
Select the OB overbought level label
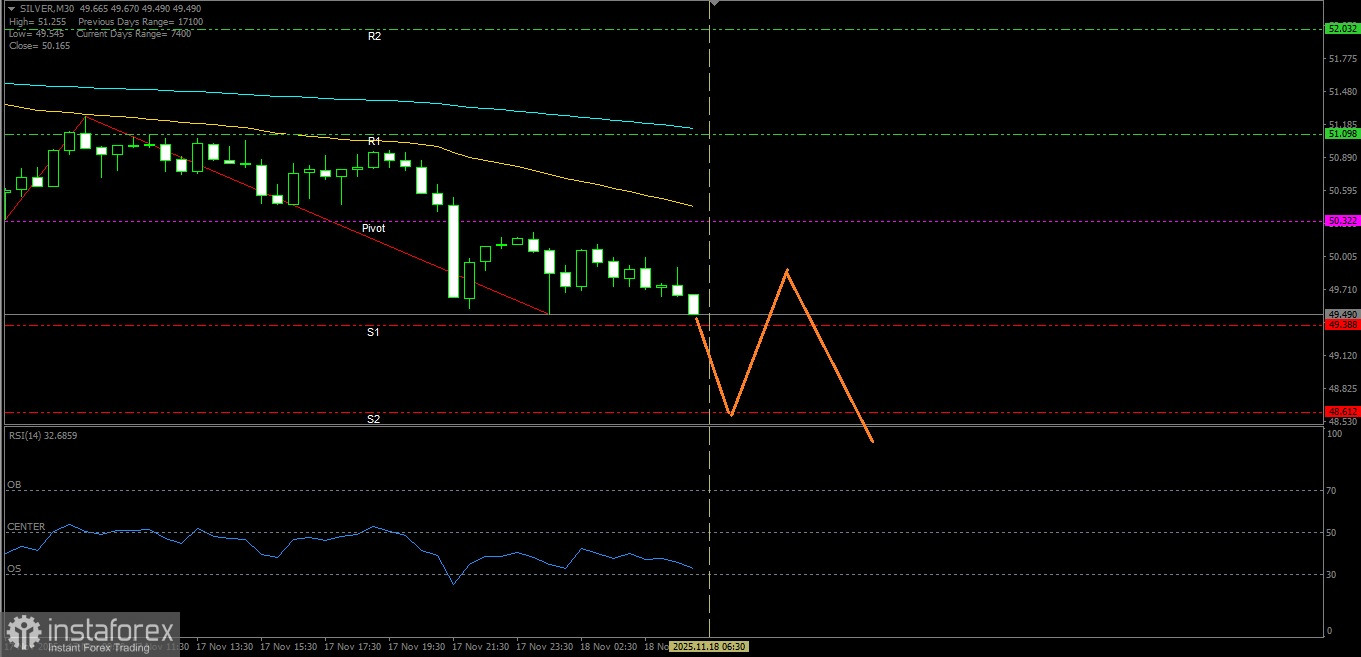pyautogui.click(x=14, y=485)
